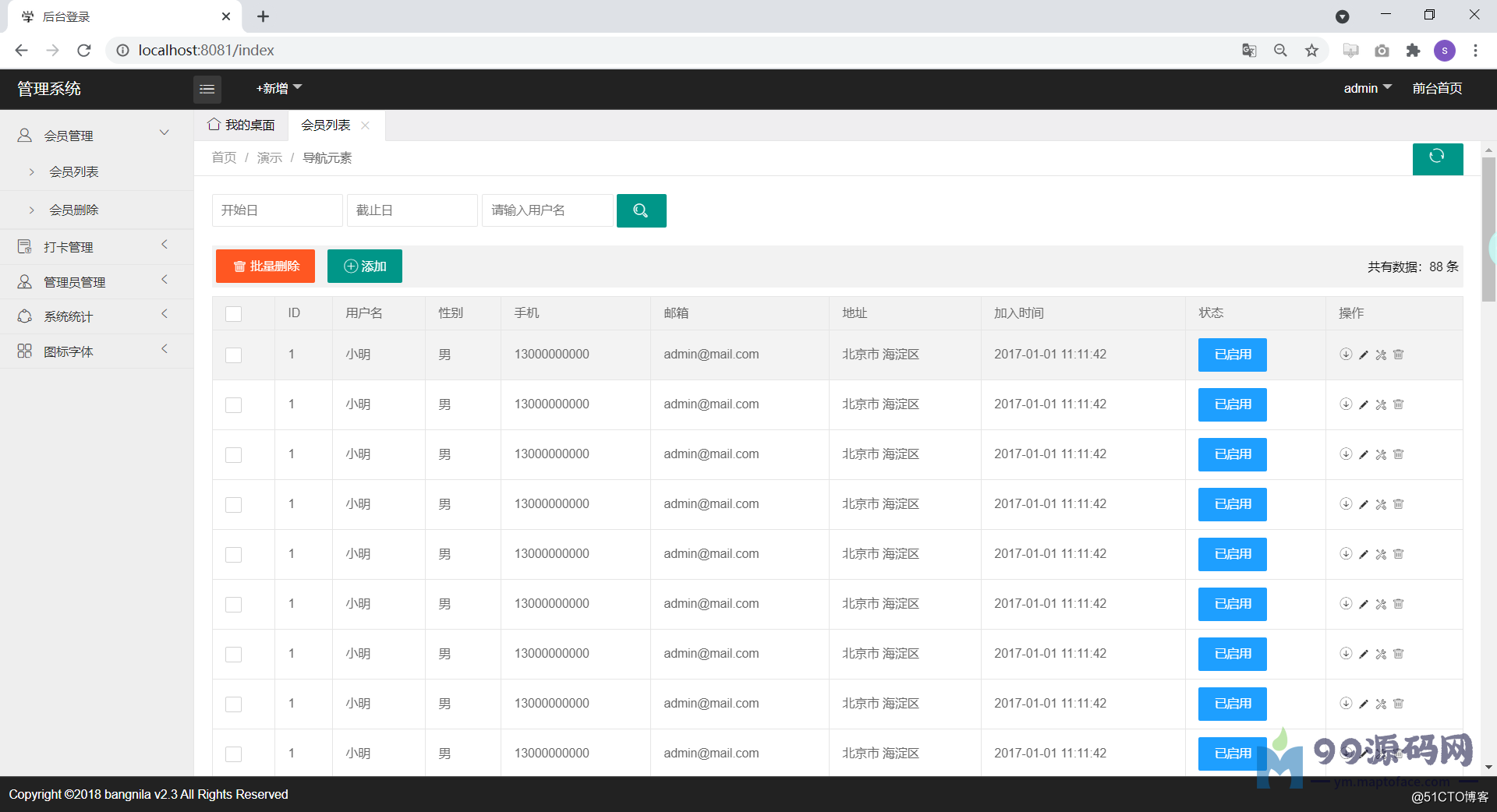
Task: Click the pencil icon in the eighth table row
Action: [x=1364, y=704]
